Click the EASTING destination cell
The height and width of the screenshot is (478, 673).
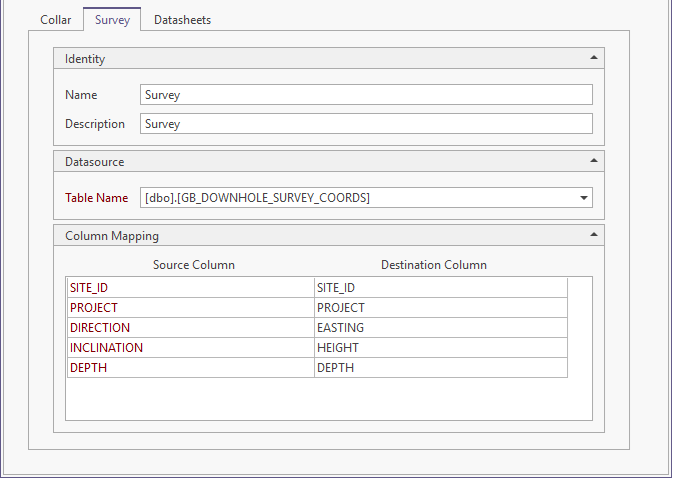pyautogui.click(x=440, y=328)
